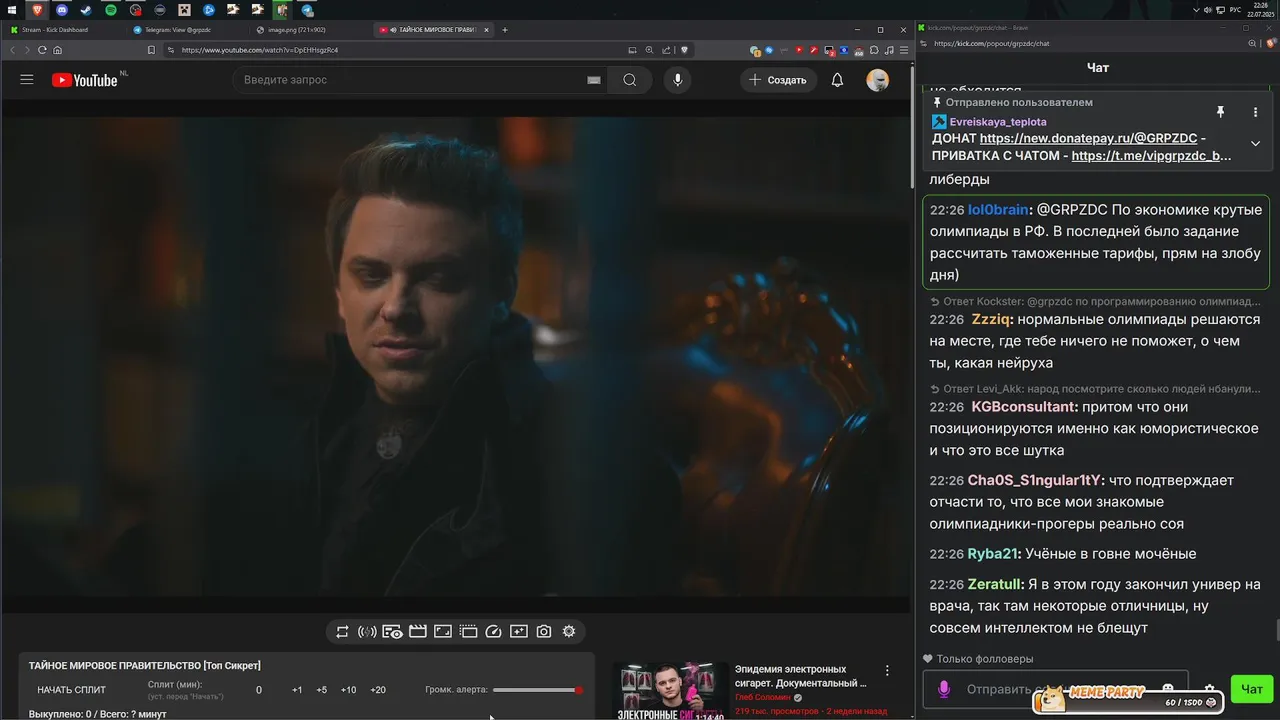The image size is (1280, 720).
Task: Open a new browser tab
Action: (x=505, y=30)
